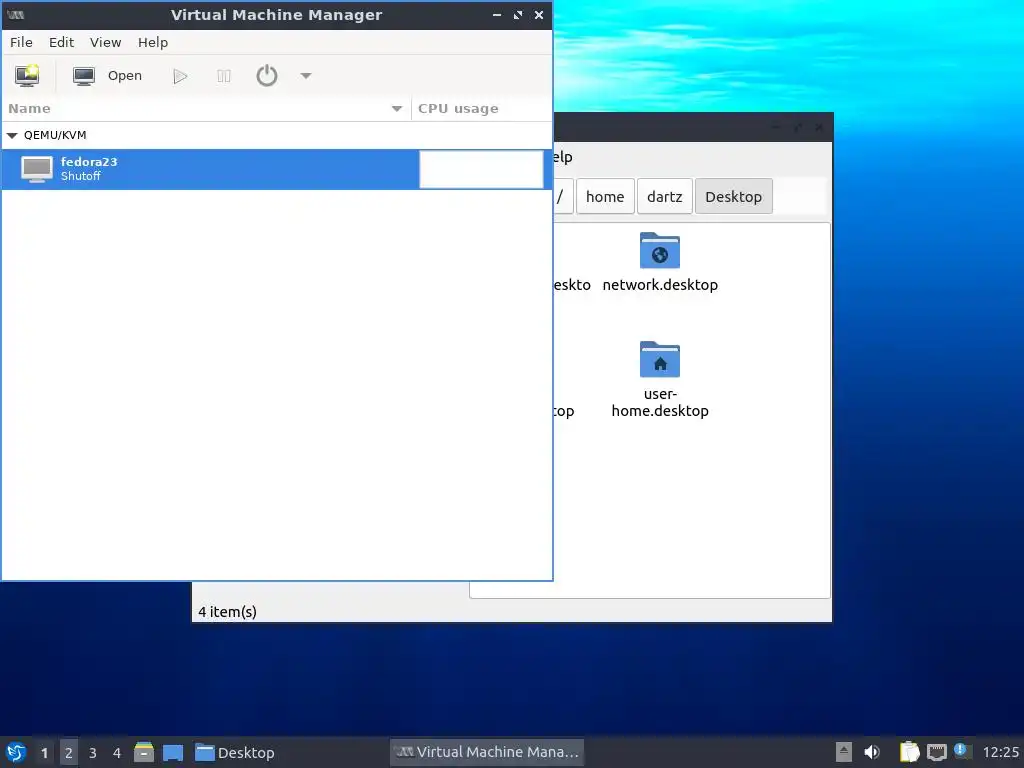The image size is (1024, 768).
Task: Expand the shutdown options dropdown arrow
Action: 306,76
